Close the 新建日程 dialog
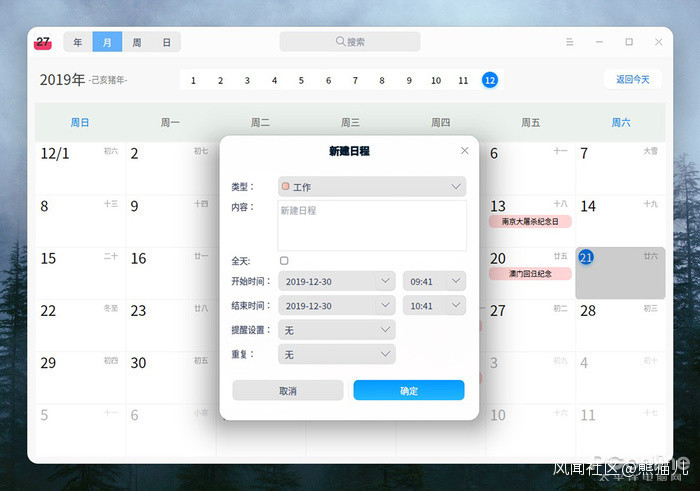The image size is (700, 491). click(x=465, y=151)
